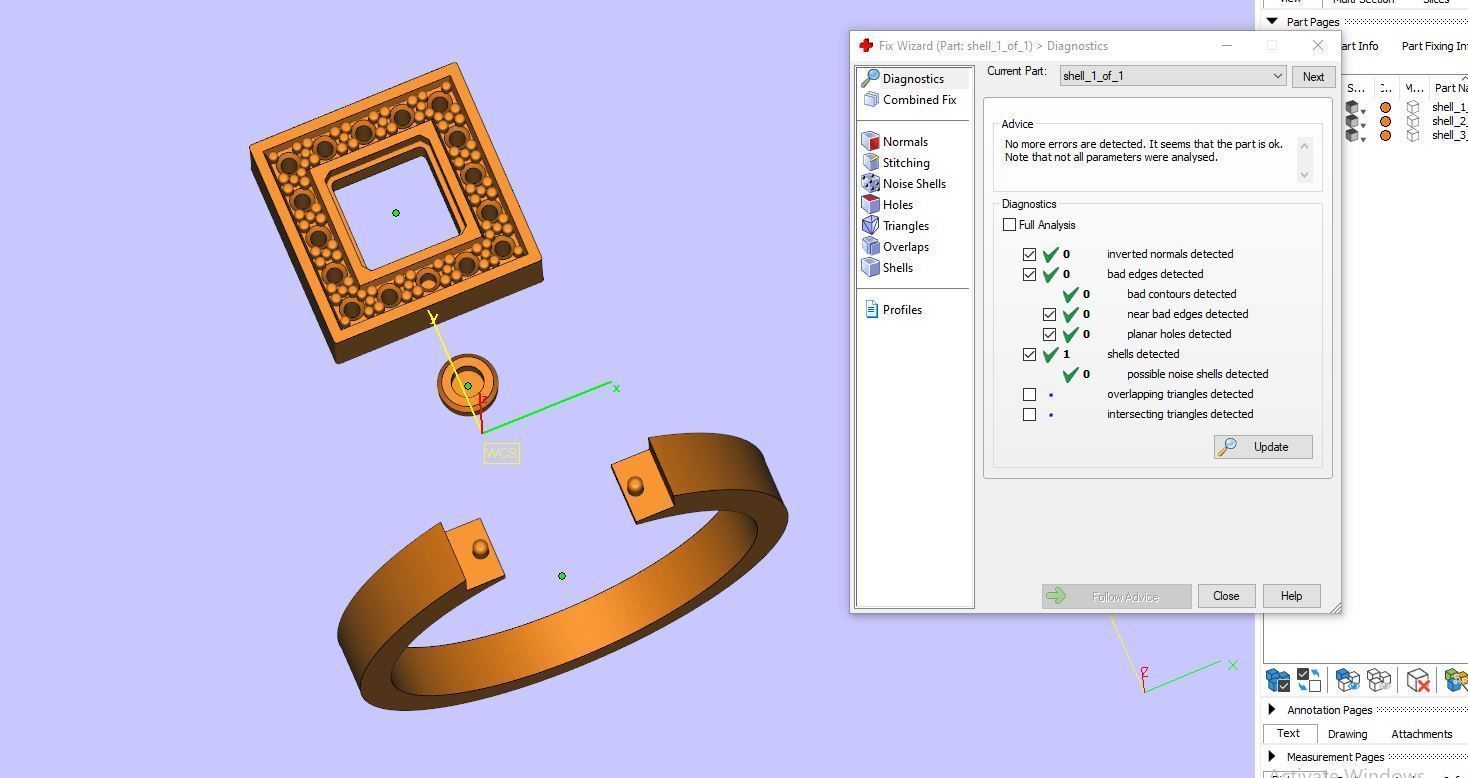Click shell_3 wireframe cube icon
1468x778 pixels.
1413,135
